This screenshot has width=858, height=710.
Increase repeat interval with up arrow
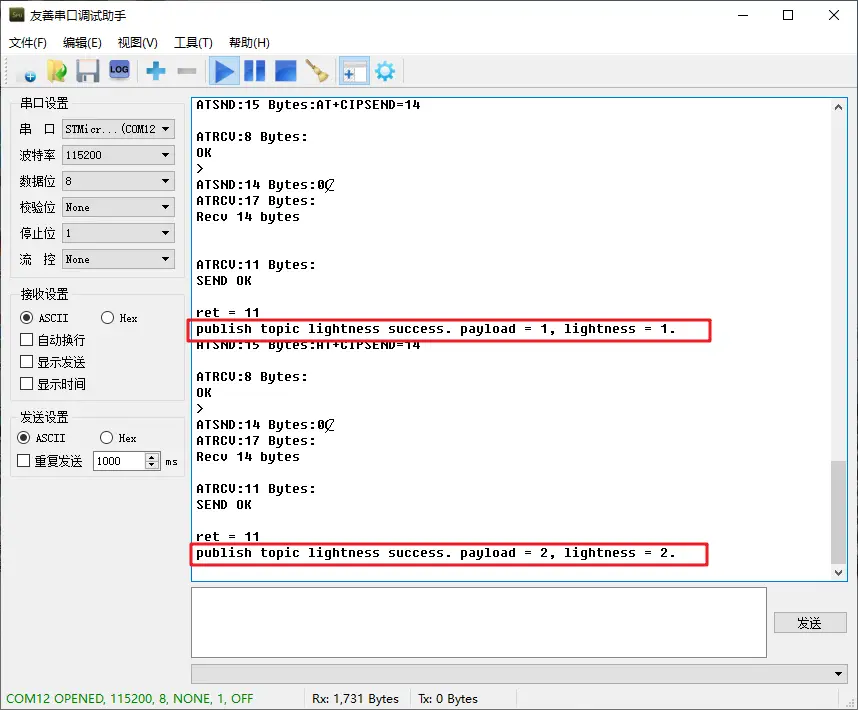(x=152, y=457)
